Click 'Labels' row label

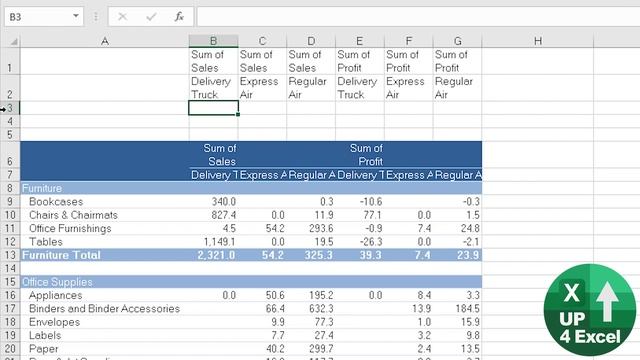click(x=45, y=336)
